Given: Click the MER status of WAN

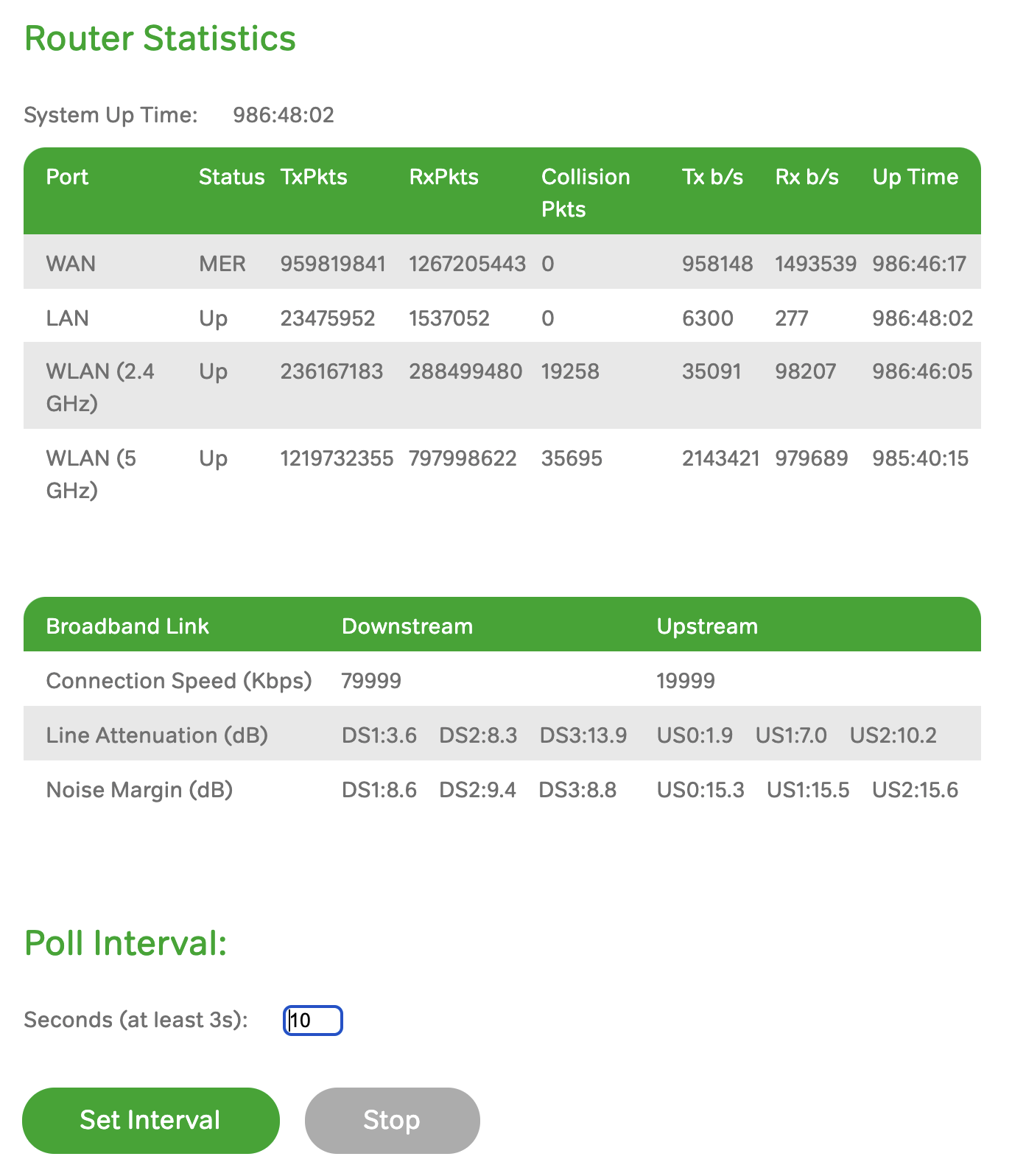Looking at the screenshot, I should [222, 264].
